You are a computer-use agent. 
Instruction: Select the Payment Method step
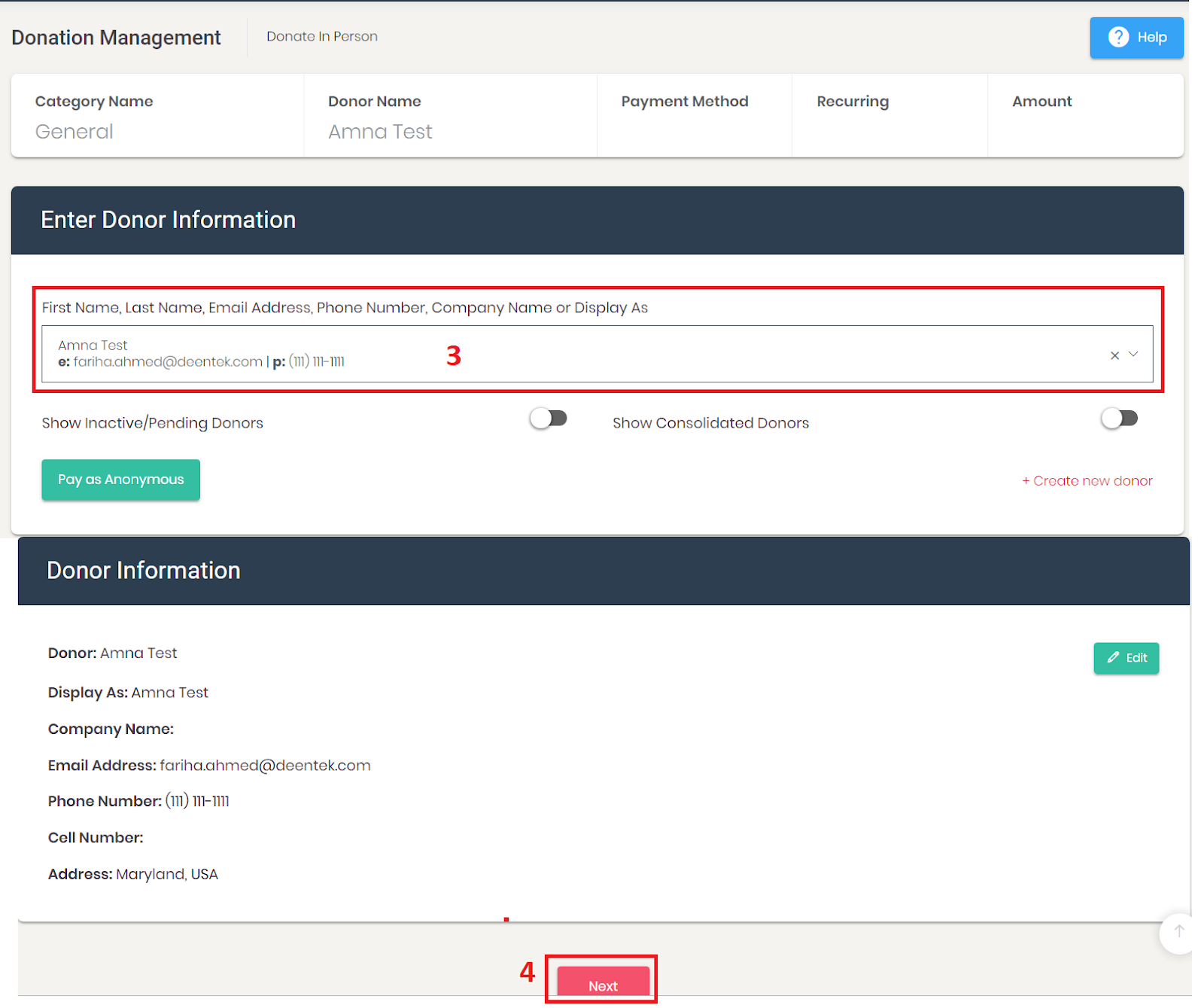(695, 116)
